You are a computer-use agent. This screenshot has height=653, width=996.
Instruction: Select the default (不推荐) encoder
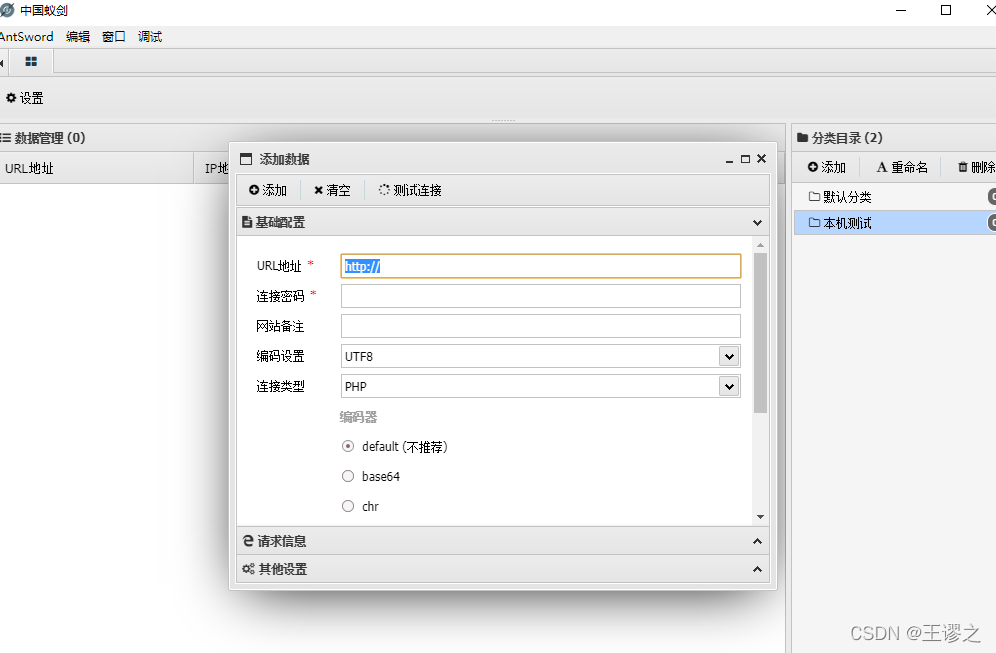click(348, 447)
